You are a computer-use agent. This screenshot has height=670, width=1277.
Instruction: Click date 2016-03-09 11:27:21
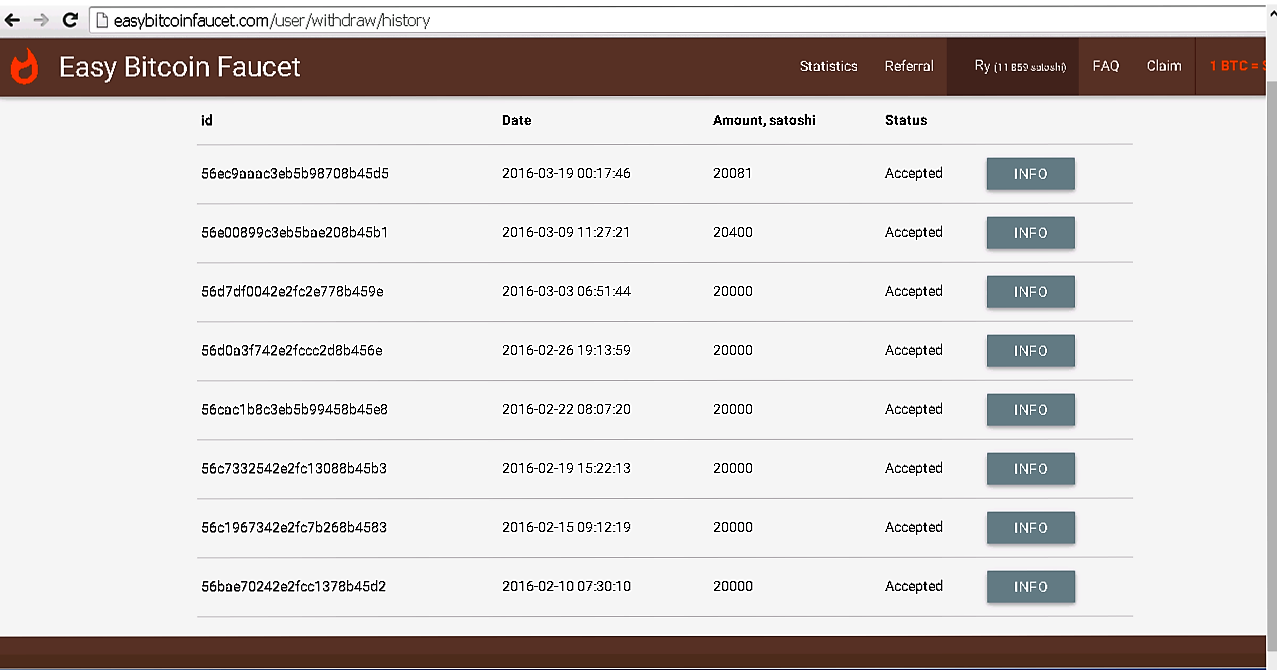point(566,232)
